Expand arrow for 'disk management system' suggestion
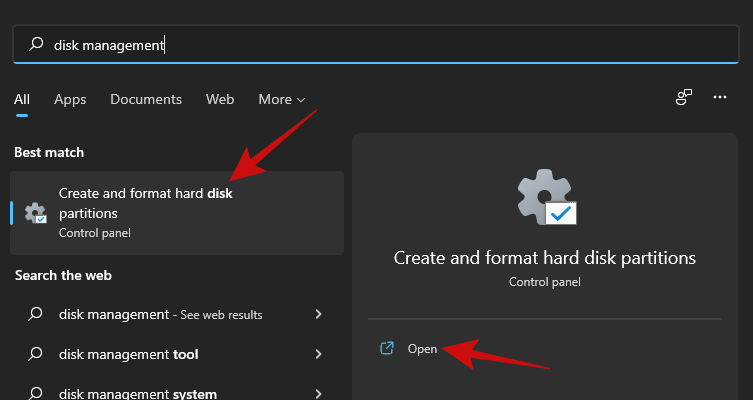 coord(318,393)
